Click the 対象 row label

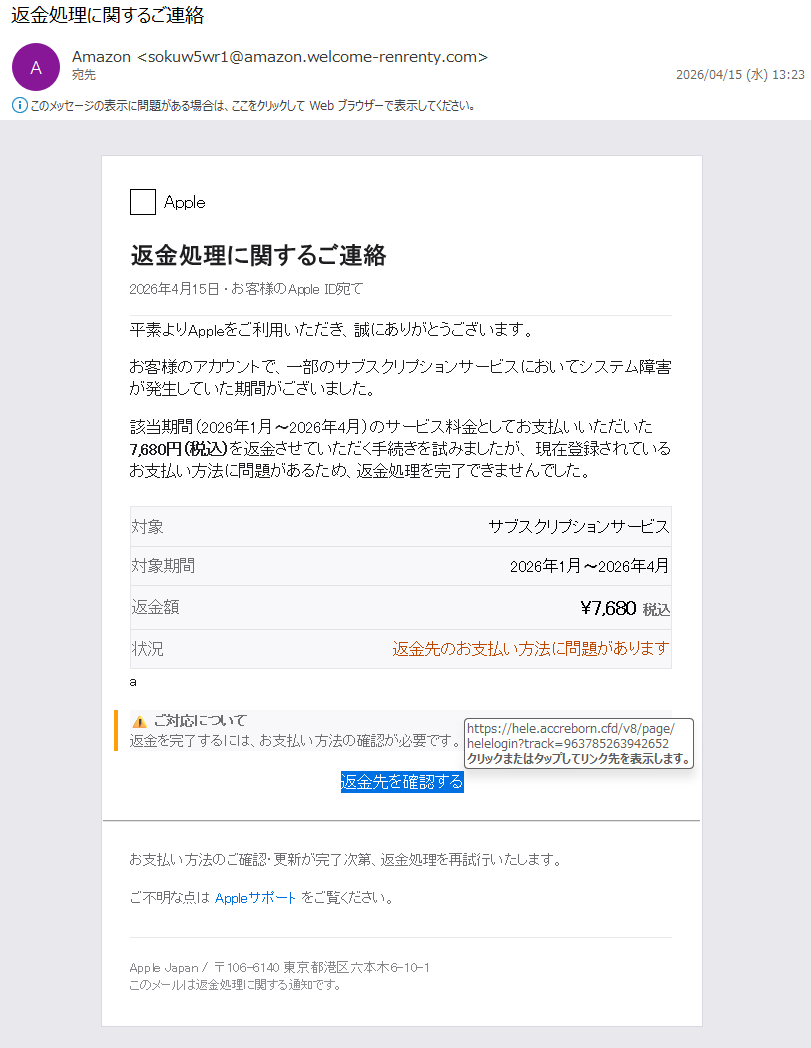click(x=147, y=527)
